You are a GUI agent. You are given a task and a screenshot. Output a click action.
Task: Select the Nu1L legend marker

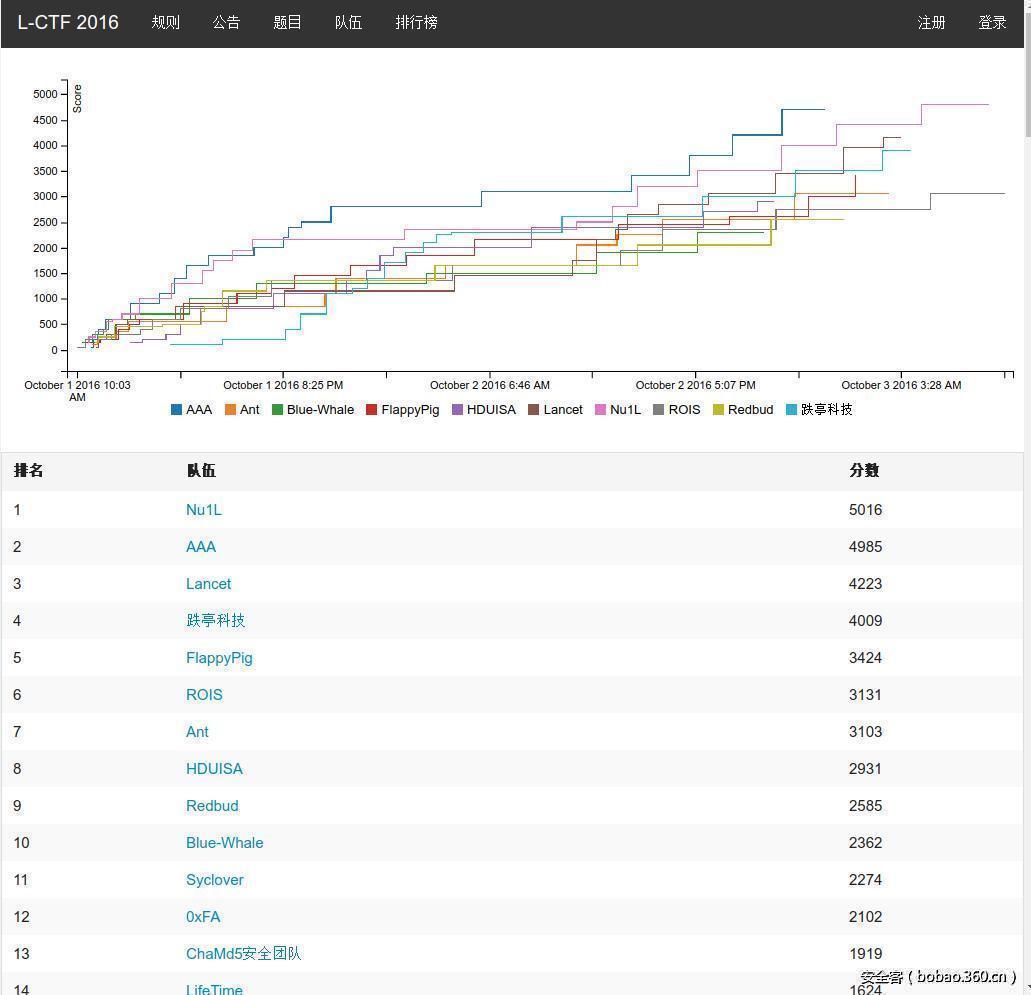coord(599,409)
